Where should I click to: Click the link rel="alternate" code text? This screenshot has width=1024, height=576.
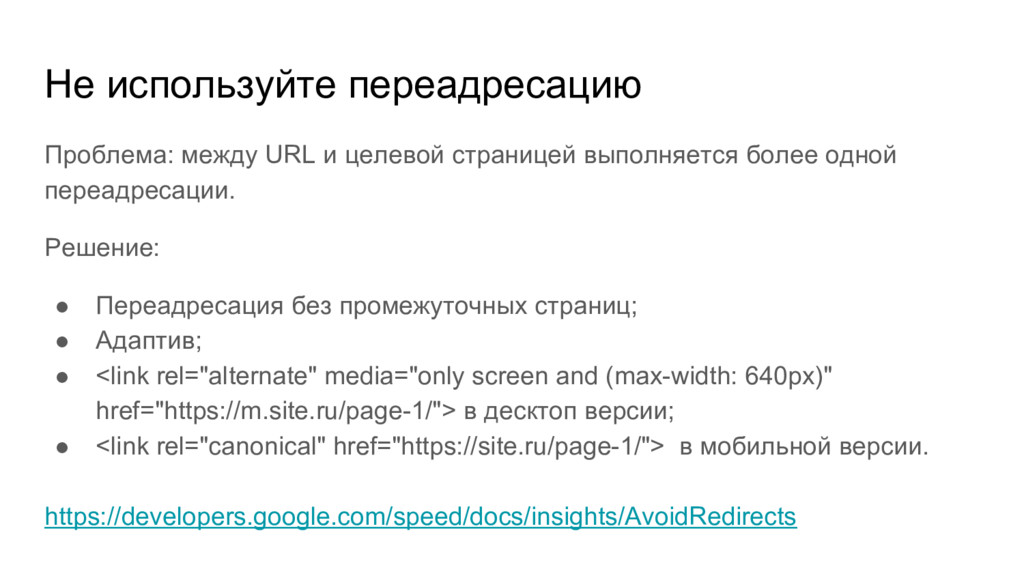[206, 376]
